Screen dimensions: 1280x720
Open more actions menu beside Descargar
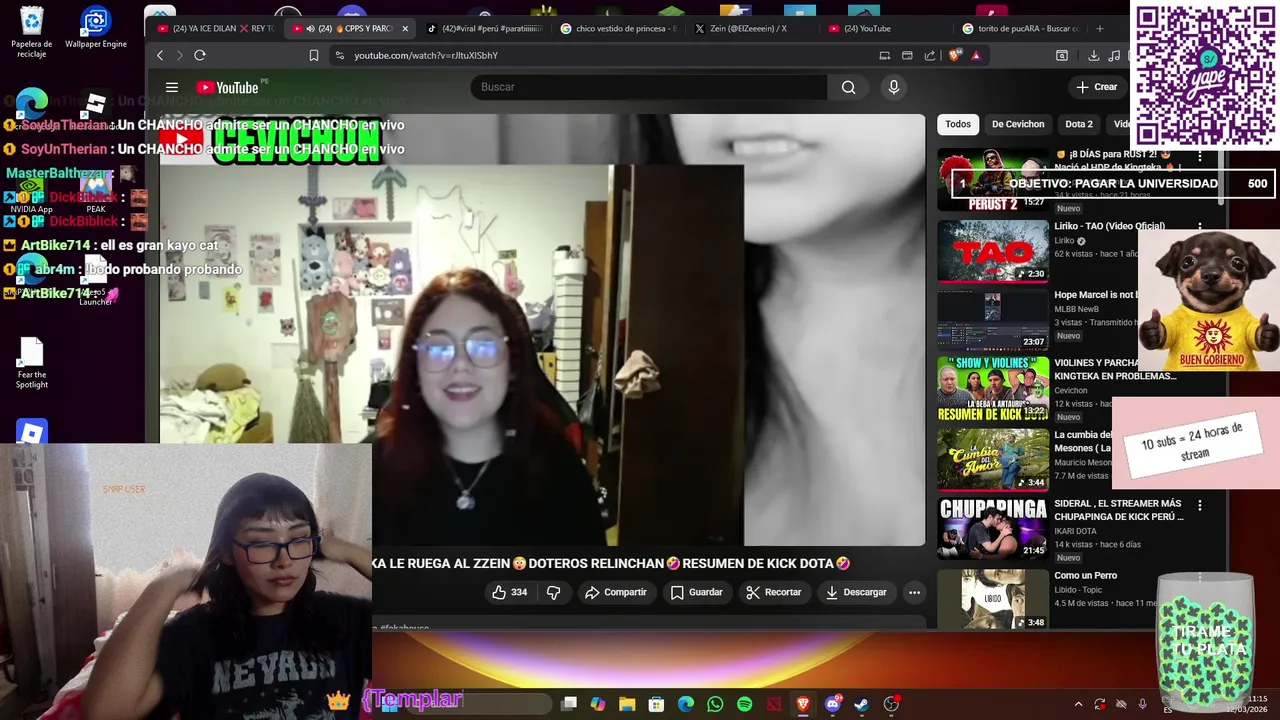point(914,592)
